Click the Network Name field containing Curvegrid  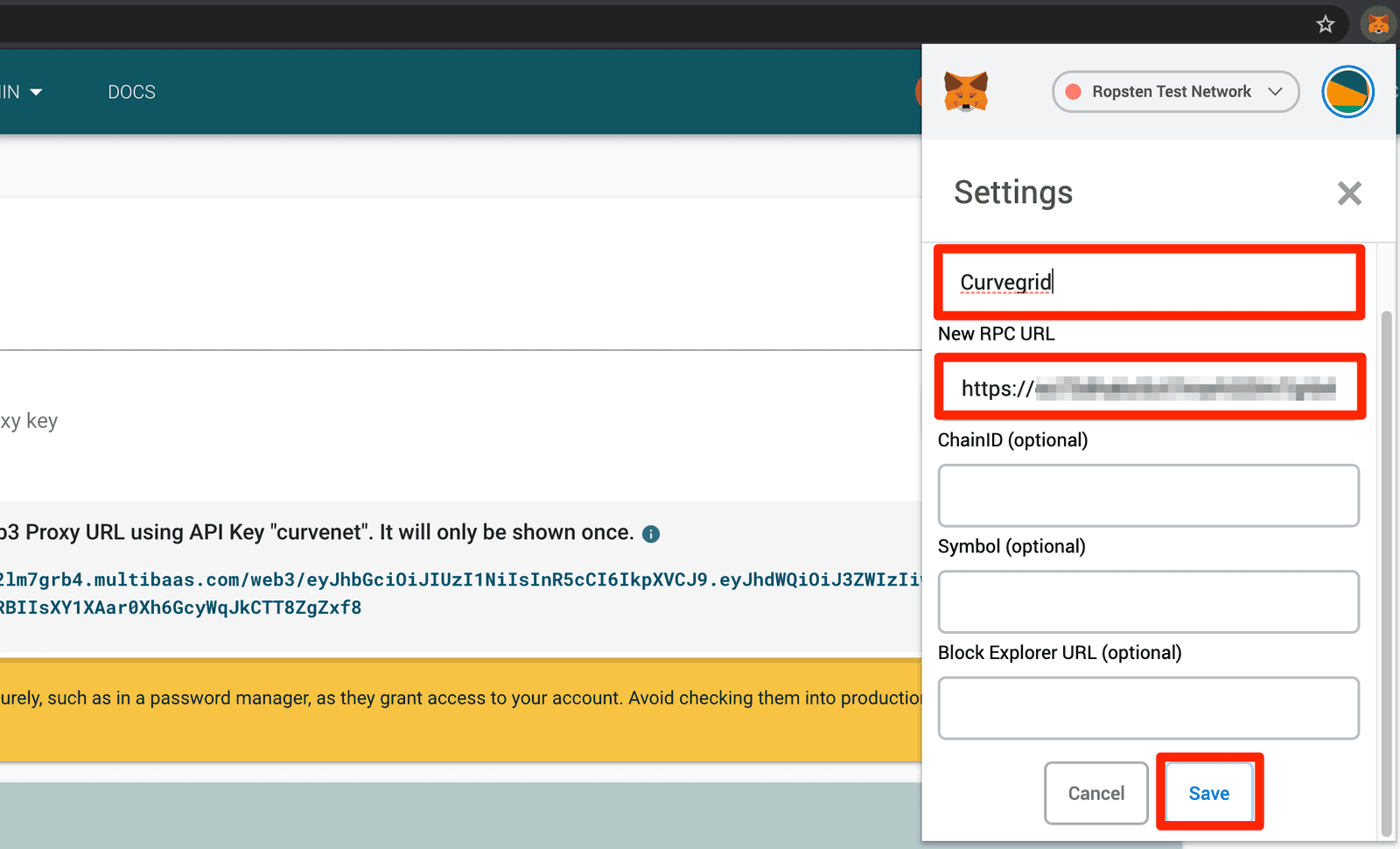pyautogui.click(x=1149, y=282)
